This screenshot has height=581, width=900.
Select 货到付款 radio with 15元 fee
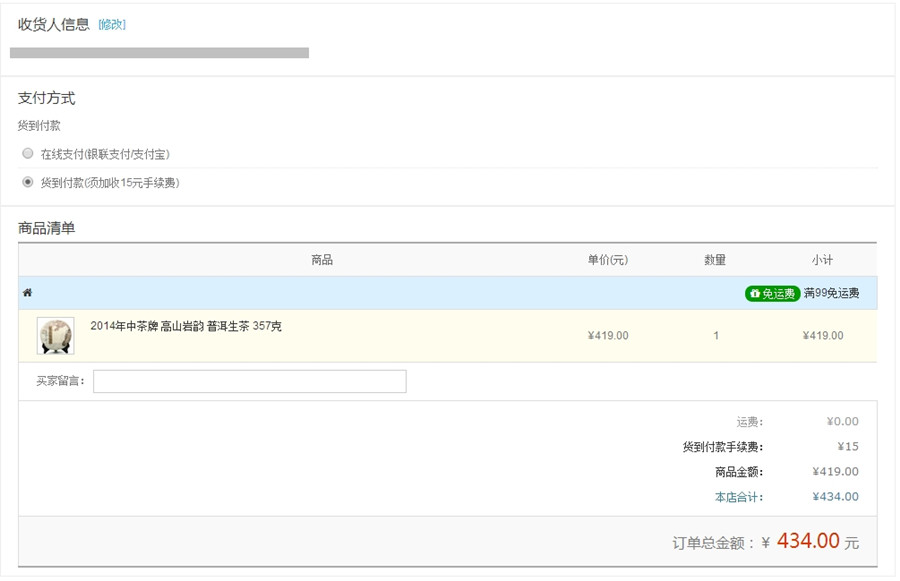pyautogui.click(x=28, y=182)
